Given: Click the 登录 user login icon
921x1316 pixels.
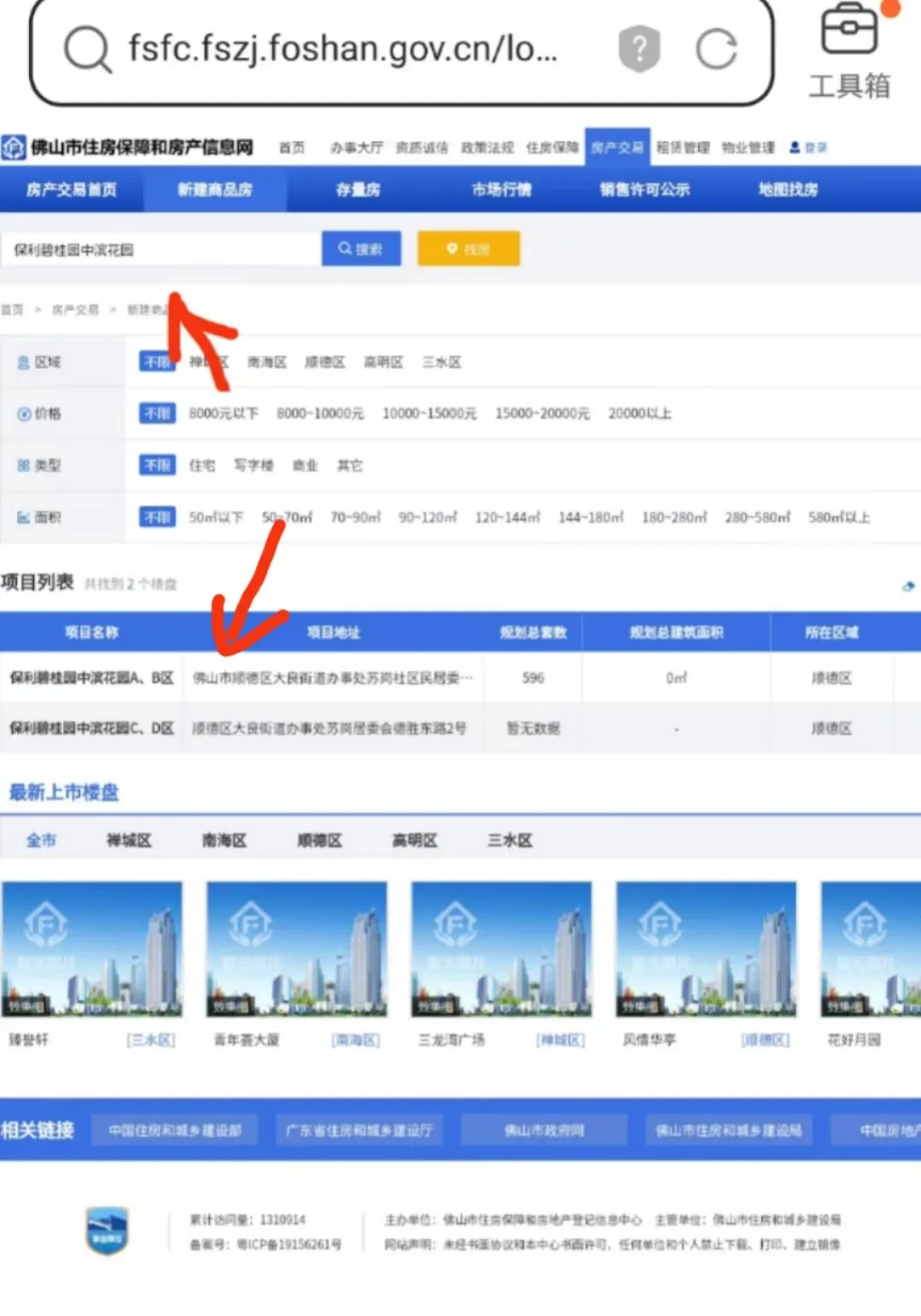Looking at the screenshot, I should pos(795,148).
